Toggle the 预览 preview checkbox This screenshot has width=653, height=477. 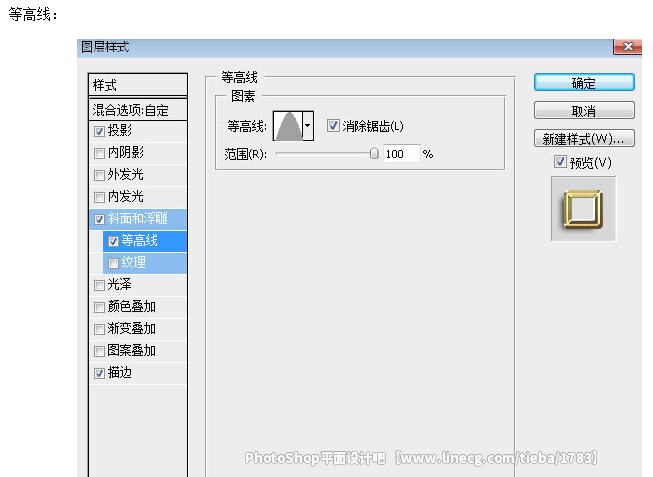point(560,162)
